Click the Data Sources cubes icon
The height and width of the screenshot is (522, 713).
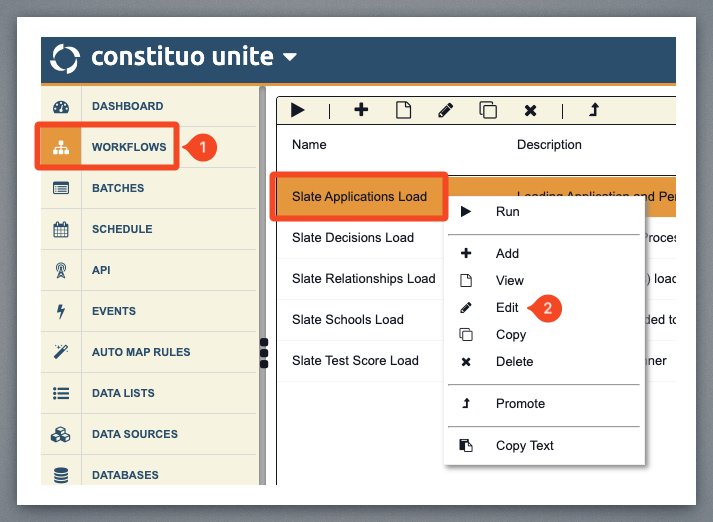[61, 435]
